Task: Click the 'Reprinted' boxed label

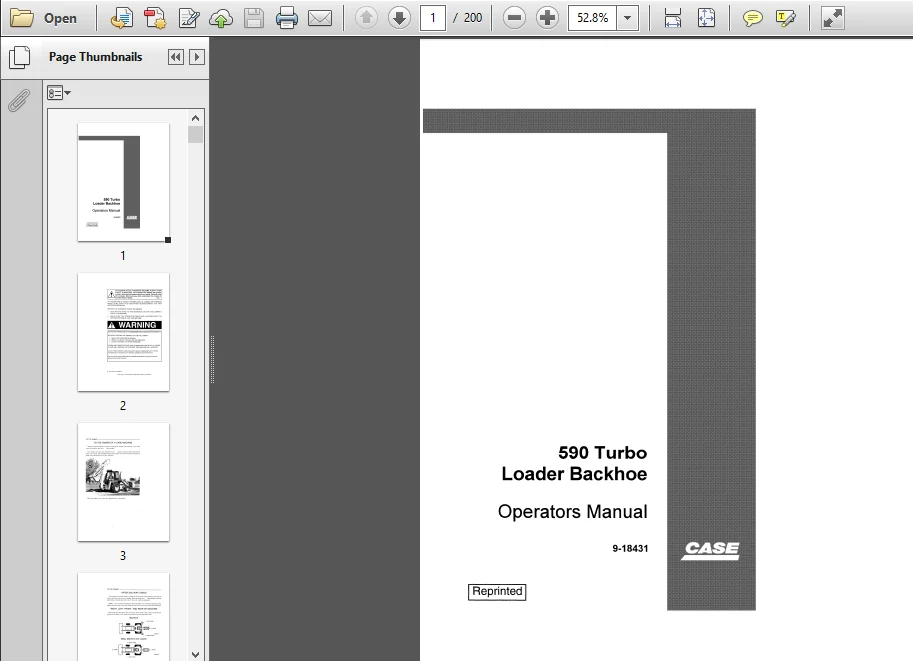Action: pyautogui.click(x=497, y=592)
